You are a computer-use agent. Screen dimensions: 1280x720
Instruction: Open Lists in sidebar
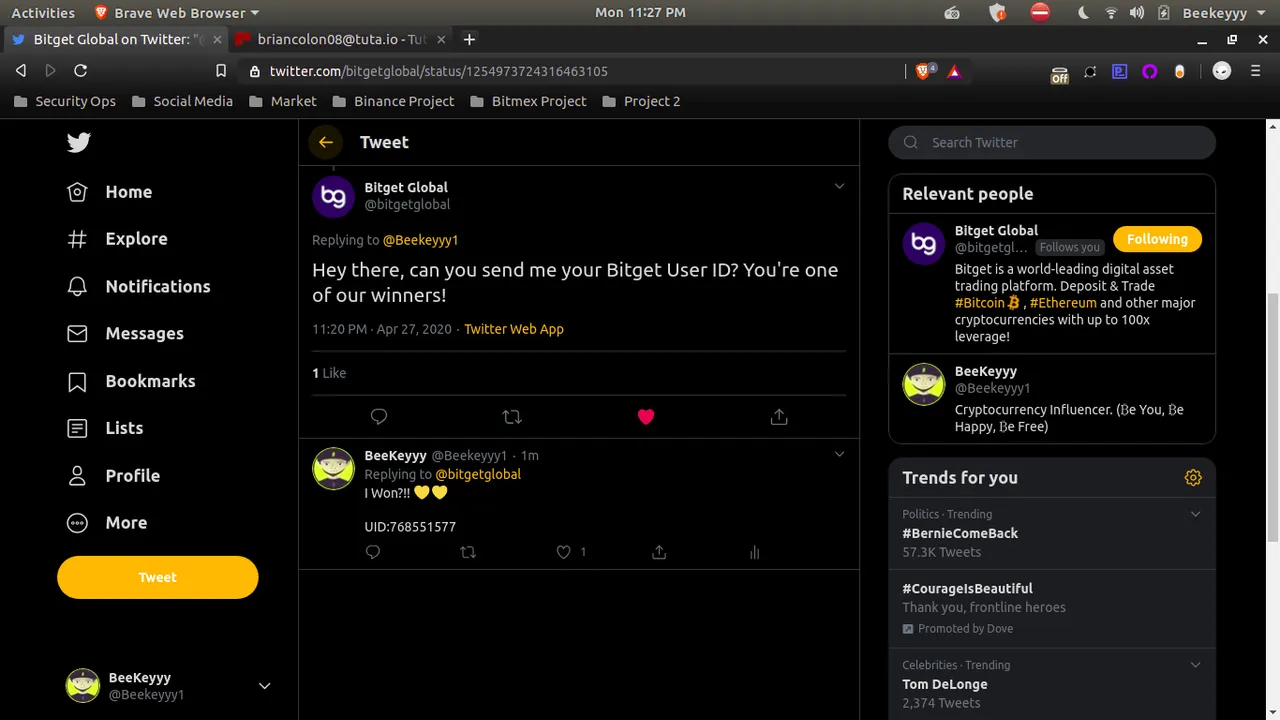tap(104, 428)
